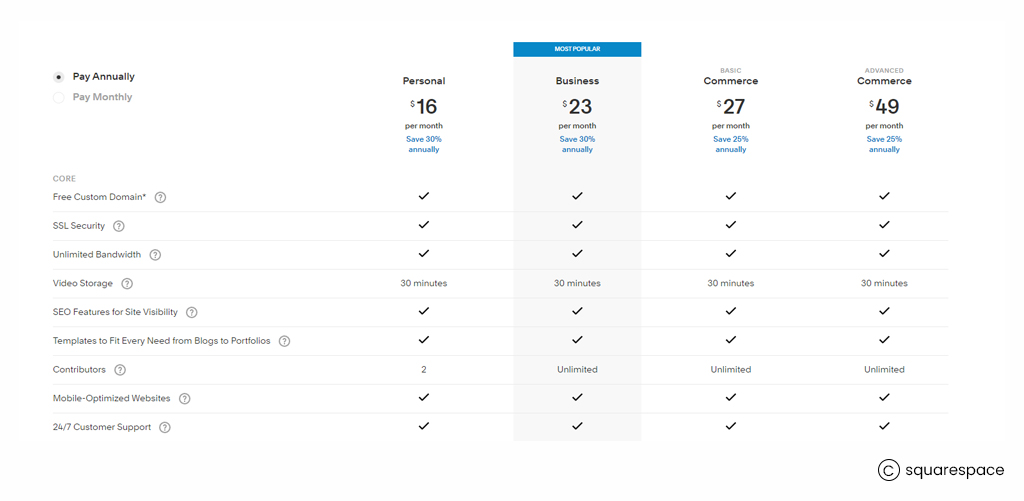The width and height of the screenshot is (1024, 501).
Task: Click the $16 Personal price
Action: [424, 106]
